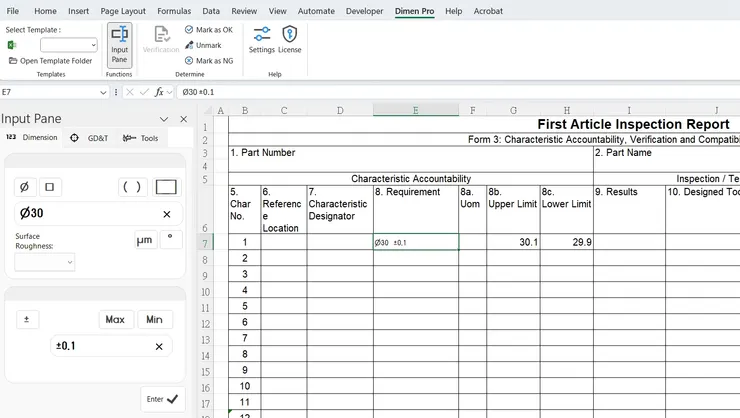Open the License dialog
Image resolution: width=740 pixels, height=418 pixels.
(x=289, y=40)
